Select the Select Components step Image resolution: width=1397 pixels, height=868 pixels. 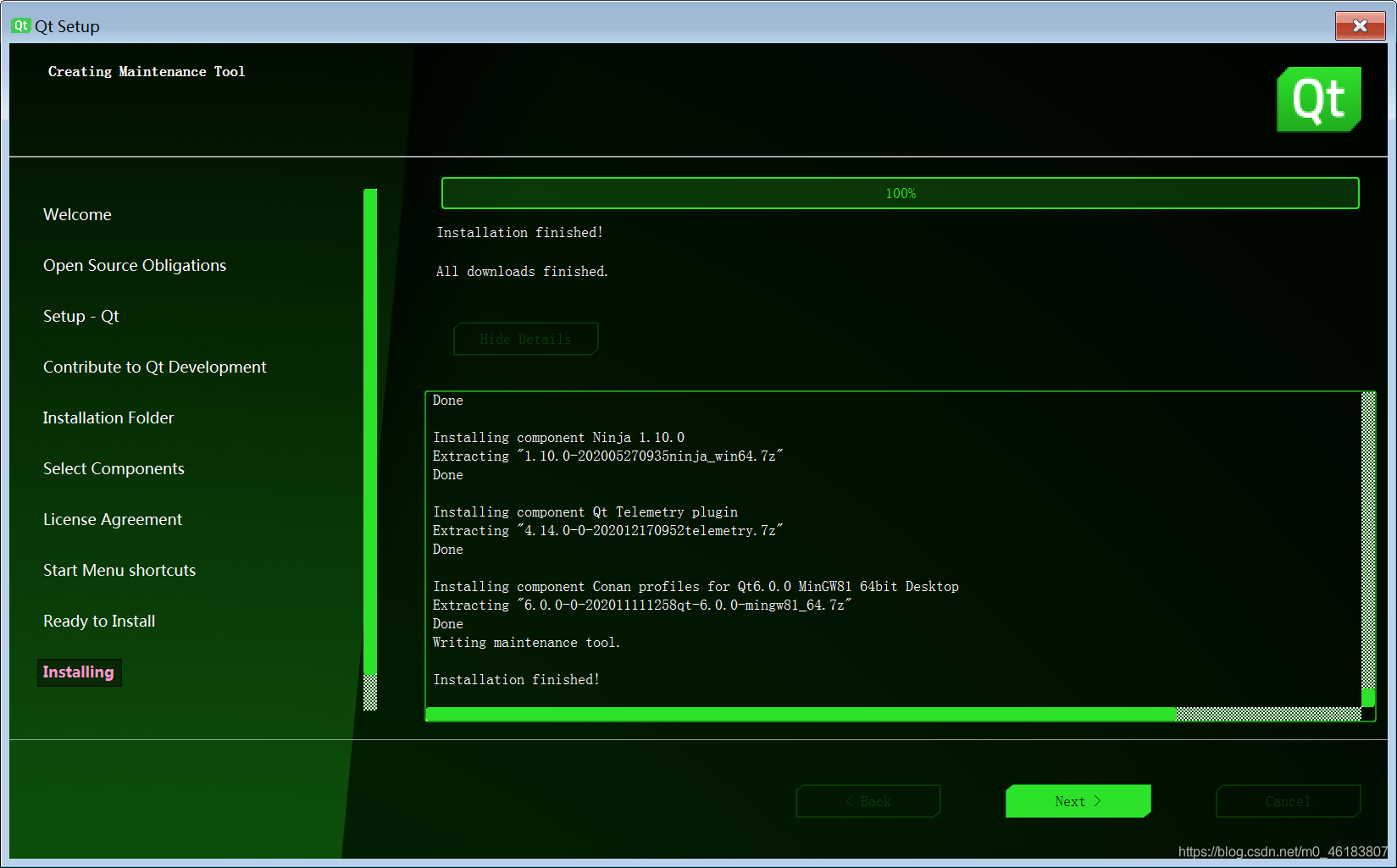click(x=114, y=468)
